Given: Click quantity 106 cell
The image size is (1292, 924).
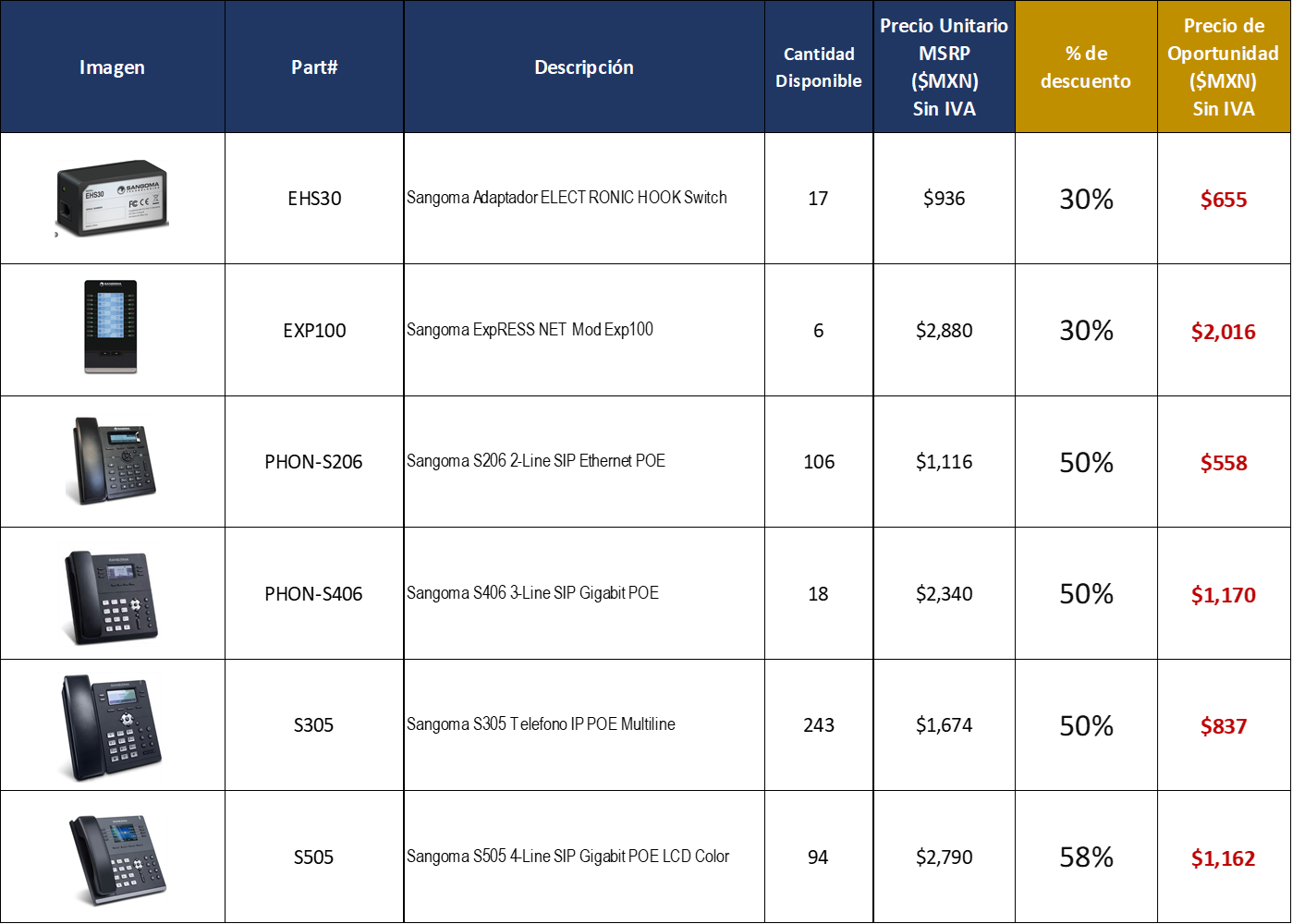Looking at the screenshot, I should (819, 462).
